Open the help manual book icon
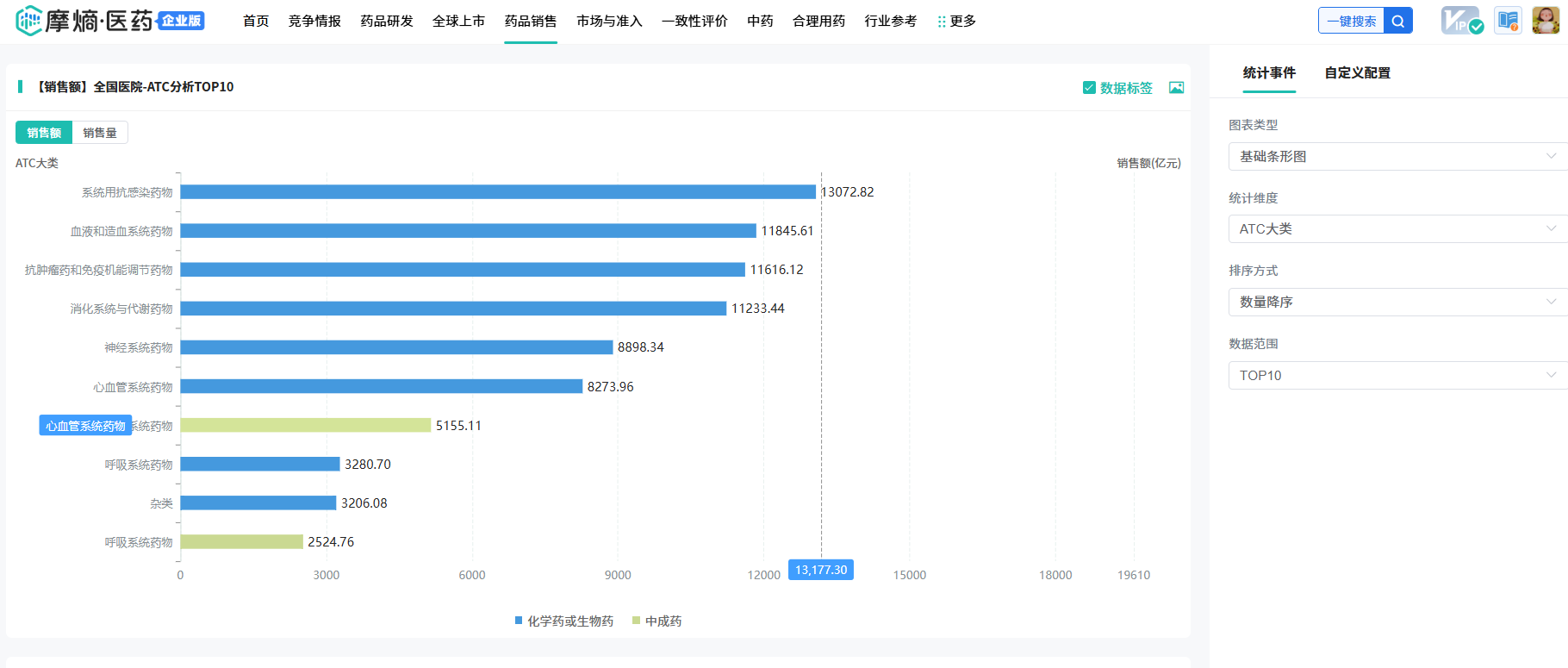The image size is (1568, 668). pos(1508,21)
